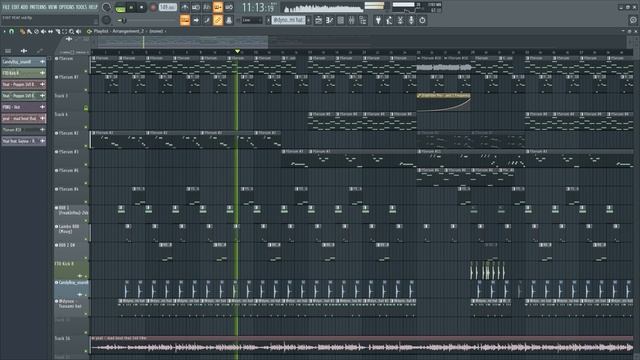Click the main pitch knob
Viewport: 640px width, 360px height.
point(106,20)
